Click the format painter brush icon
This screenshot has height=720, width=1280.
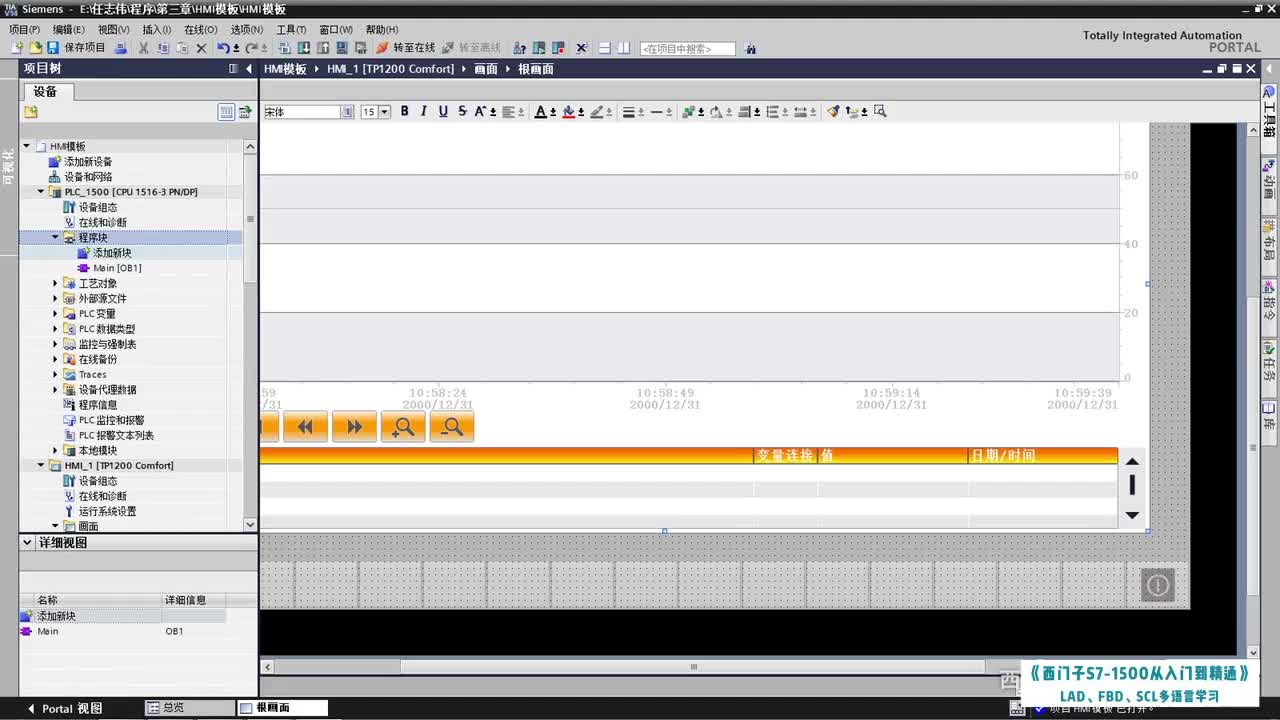tap(833, 111)
